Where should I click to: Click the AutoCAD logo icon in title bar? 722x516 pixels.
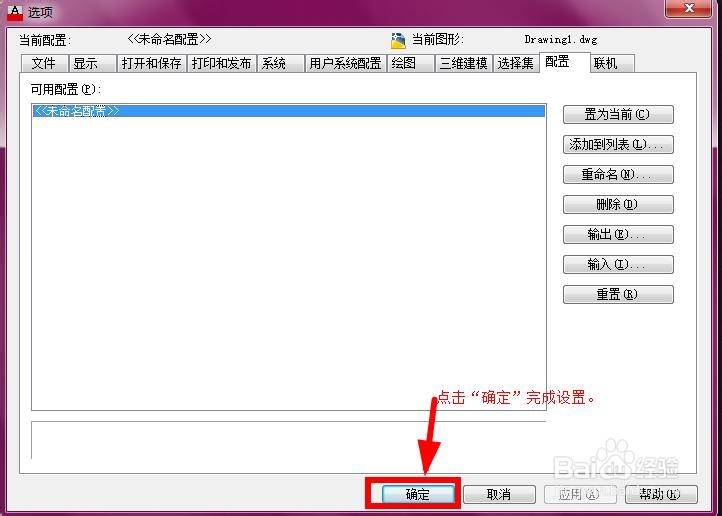click(x=15, y=12)
